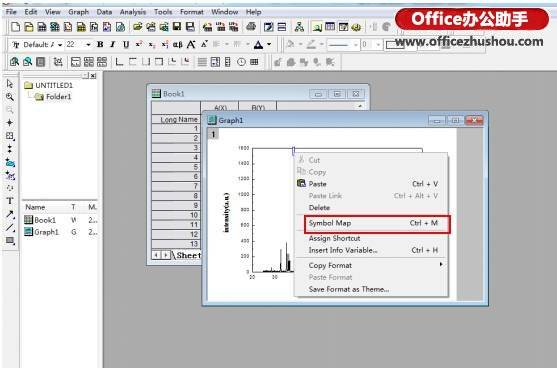
Task: Select Graph1 in project explorer list
Action: [x=46, y=232]
